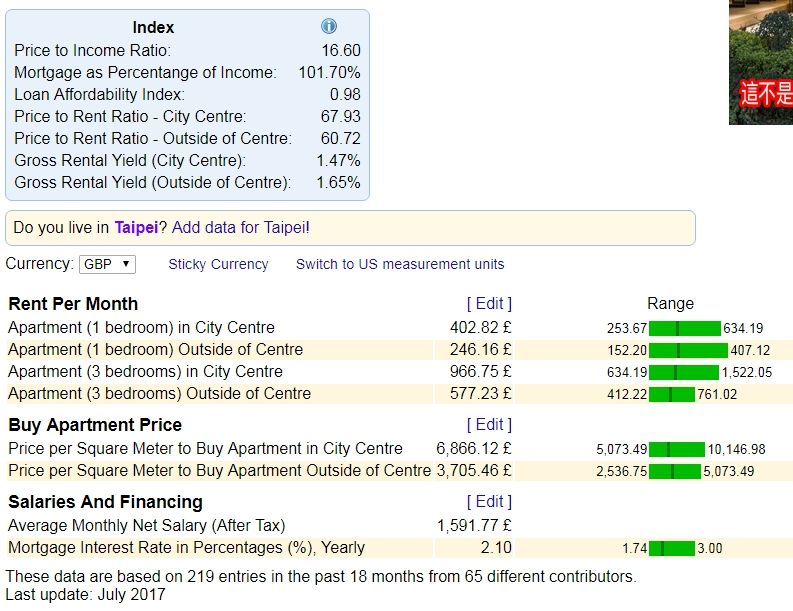
Task: Edit the Salaries And Financing section
Action: 489,501
